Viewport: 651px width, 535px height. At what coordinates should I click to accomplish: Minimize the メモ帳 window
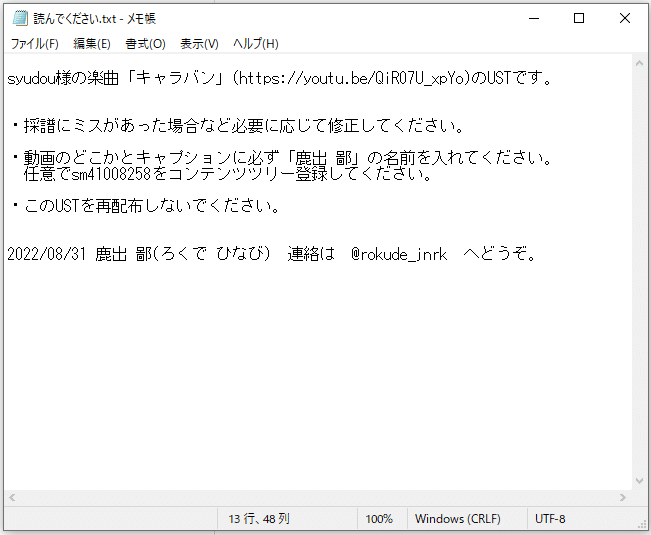click(x=534, y=18)
